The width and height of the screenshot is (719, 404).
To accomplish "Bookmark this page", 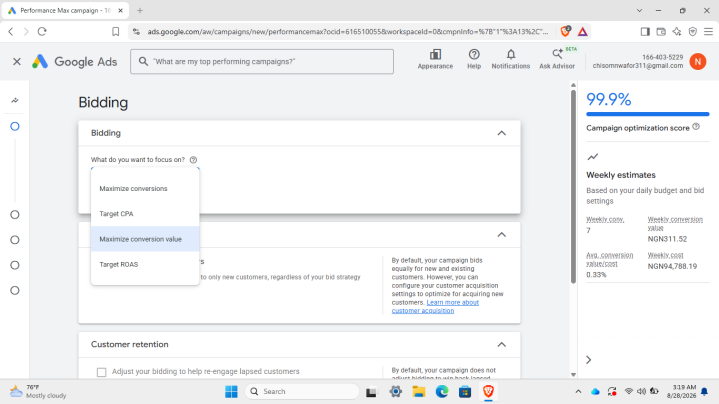I will (x=116, y=32).
